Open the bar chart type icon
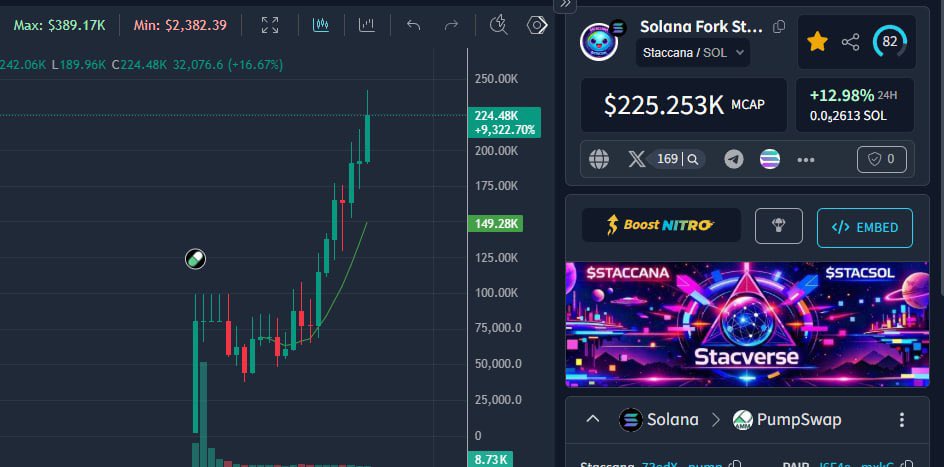This screenshot has width=944, height=467. 367,25
